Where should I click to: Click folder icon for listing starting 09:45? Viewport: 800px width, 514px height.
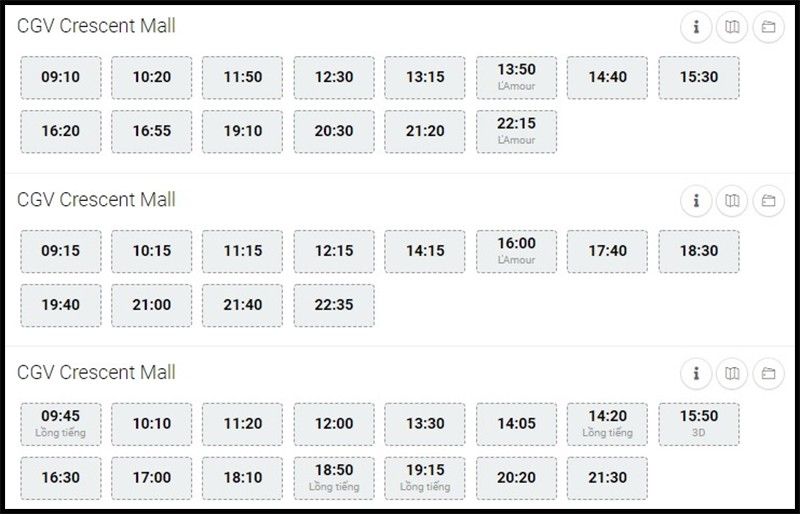[768, 374]
